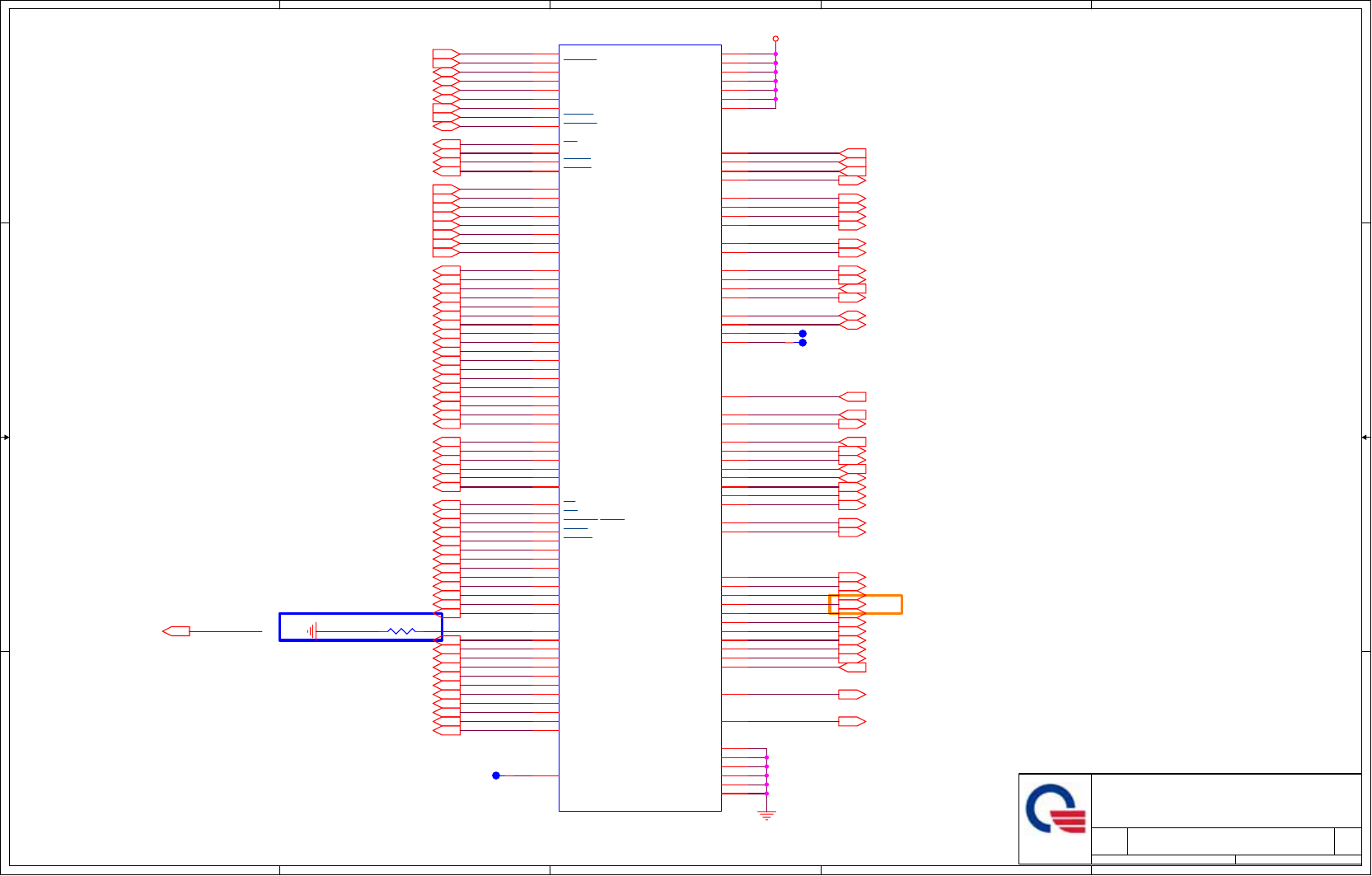Image resolution: width=1372 pixels, height=876 pixels.
Task: Select the blue zigzag resistor symbol
Action: tap(401, 631)
